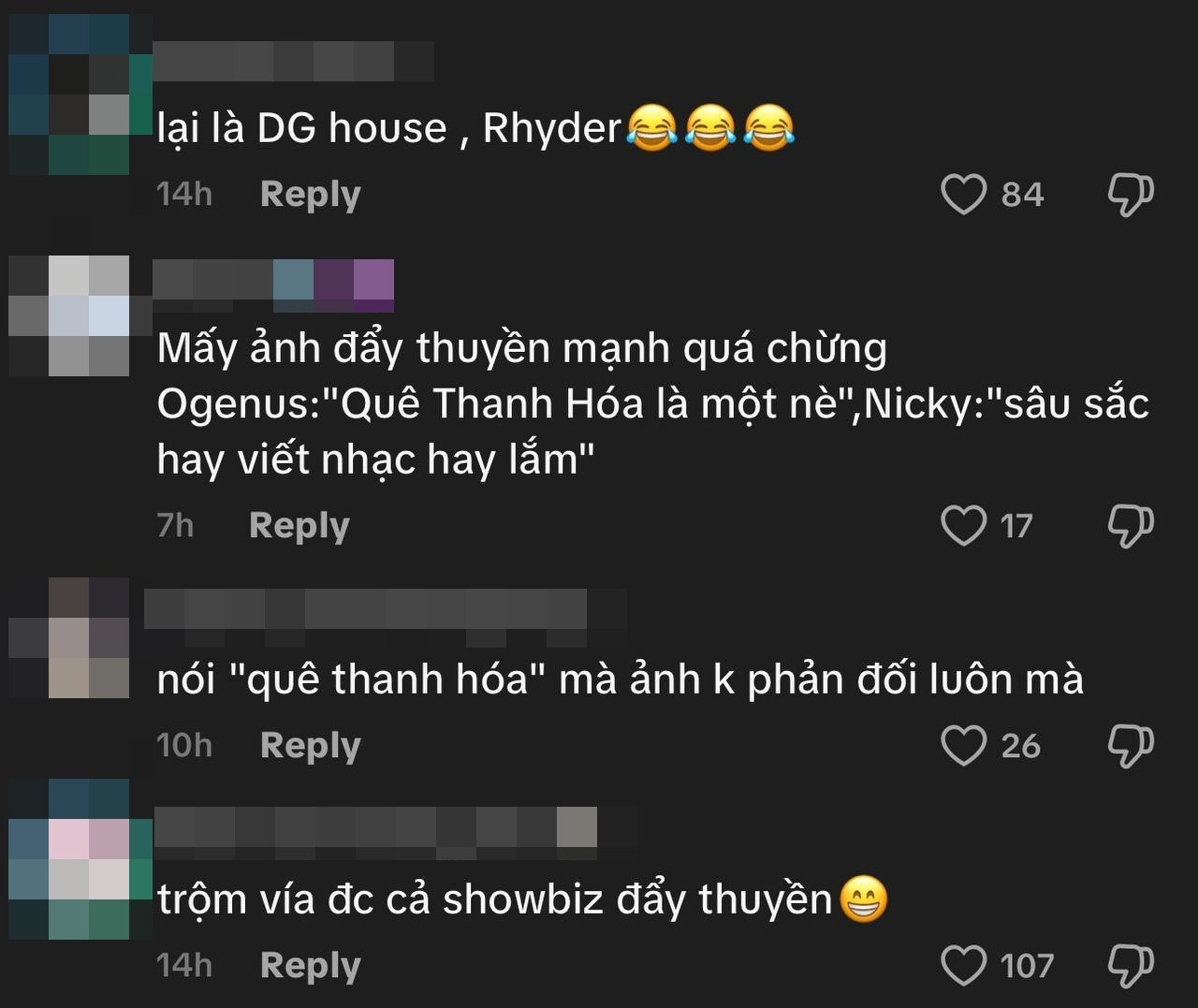Open the blurred username above "Mấy ảnh đẩy thuyền"
This screenshot has height=1008, width=1198.
[x=273, y=285]
